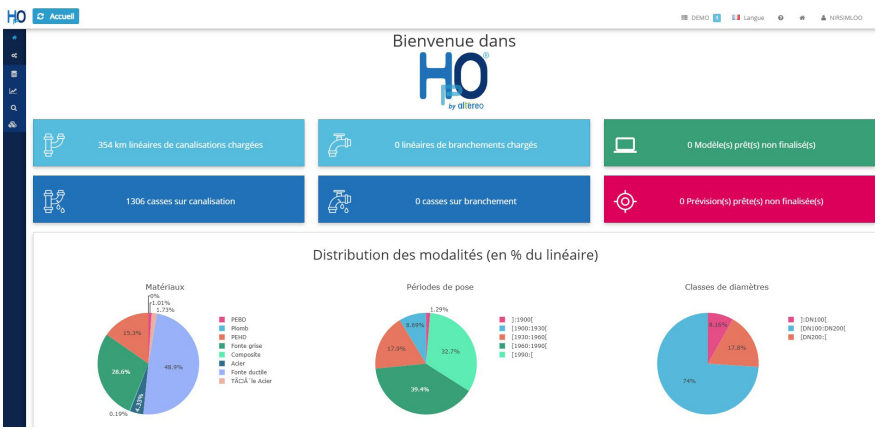Click the blue badge showing 1

(x=717, y=17)
